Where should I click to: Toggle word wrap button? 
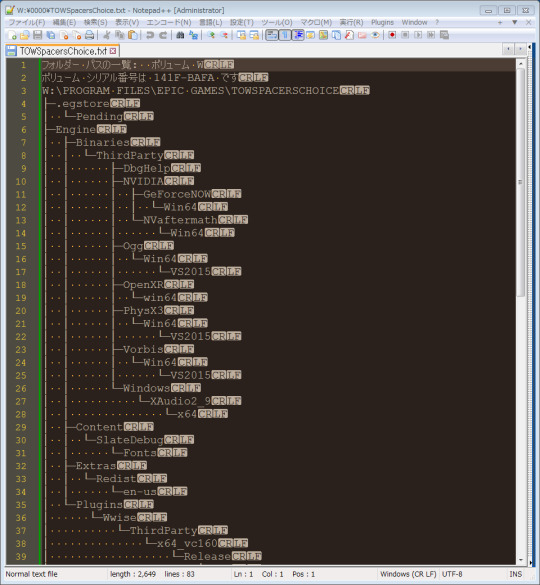click(x=272, y=35)
